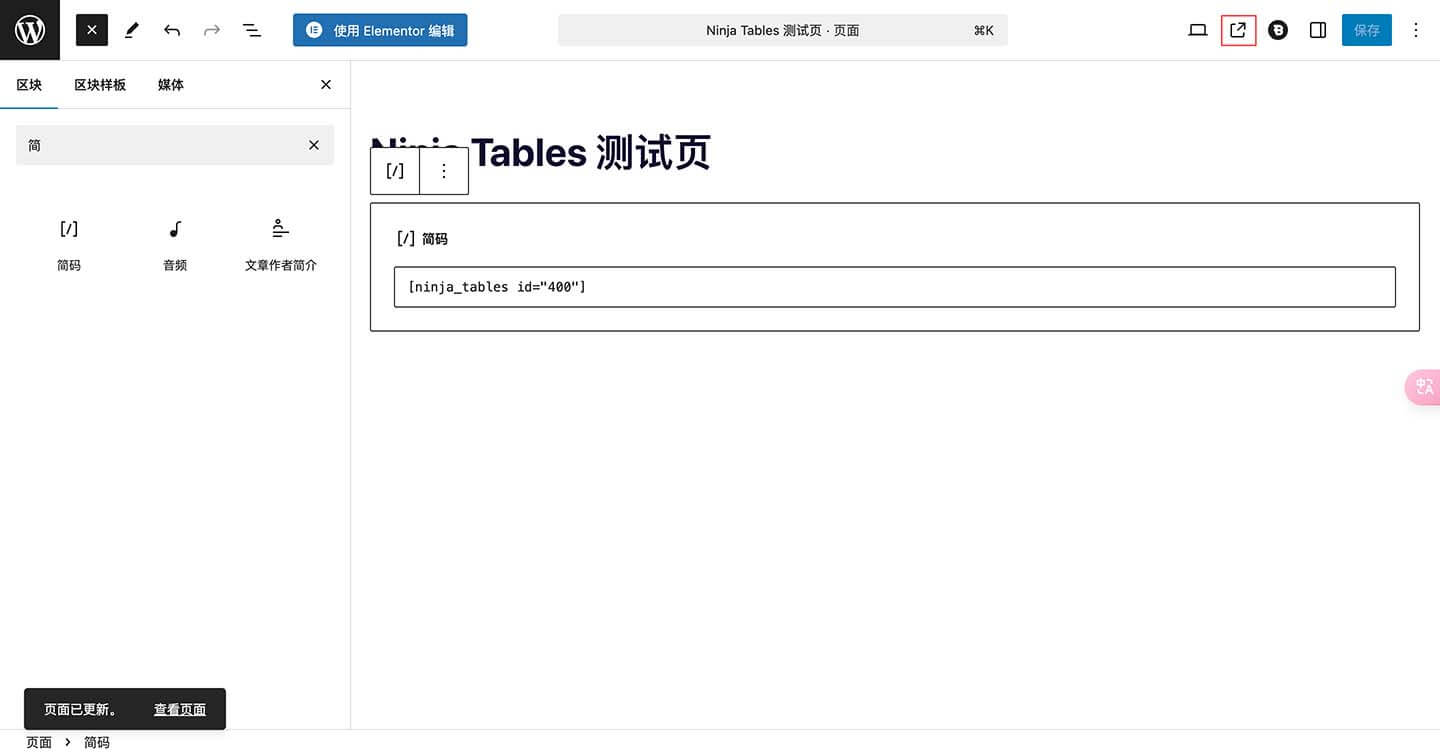Click the pink translate floating icon
The image size is (1440, 754).
[1423, 386]
